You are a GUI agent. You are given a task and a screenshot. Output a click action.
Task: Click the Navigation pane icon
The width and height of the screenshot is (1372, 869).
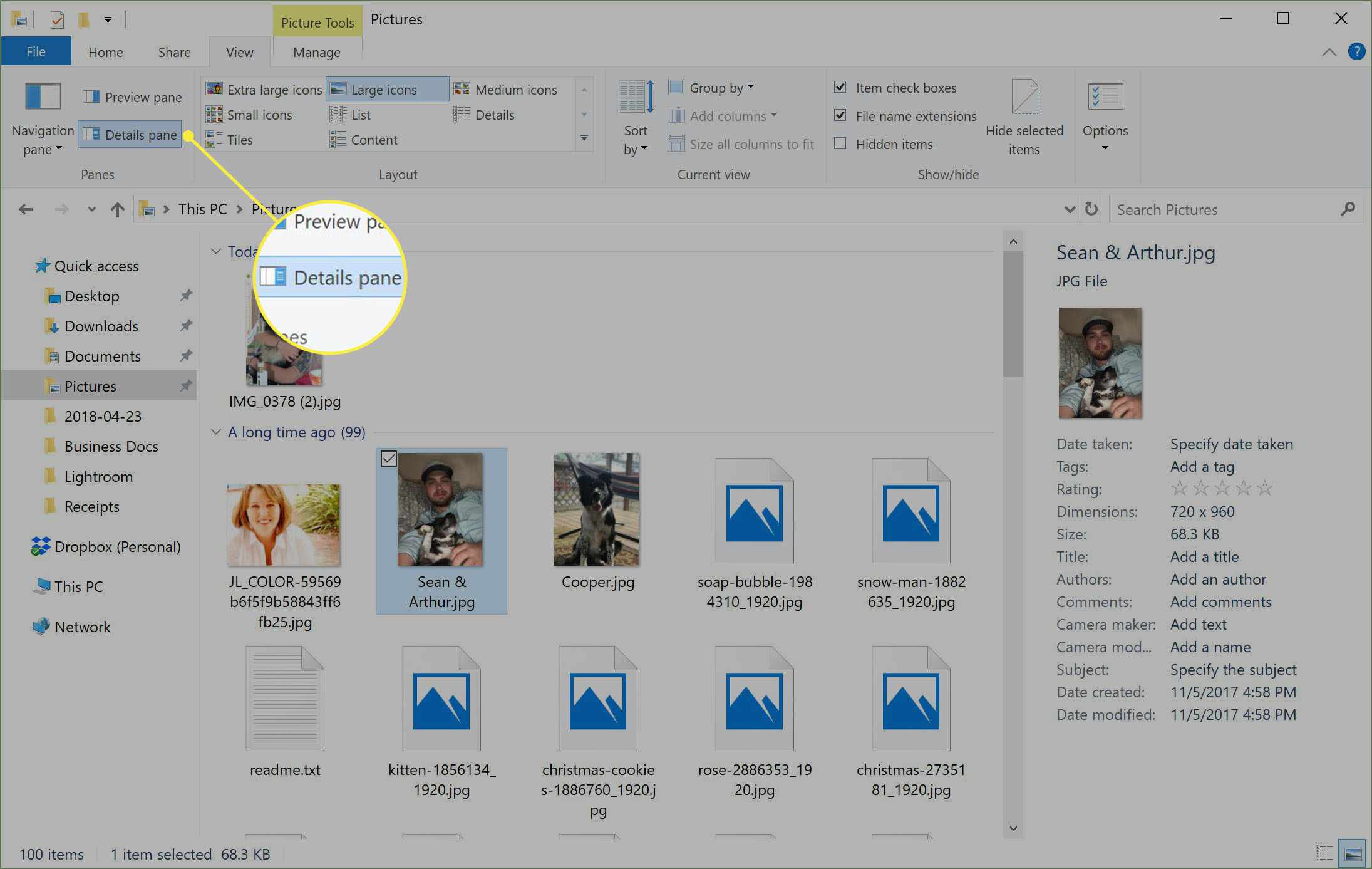[43, 96]
